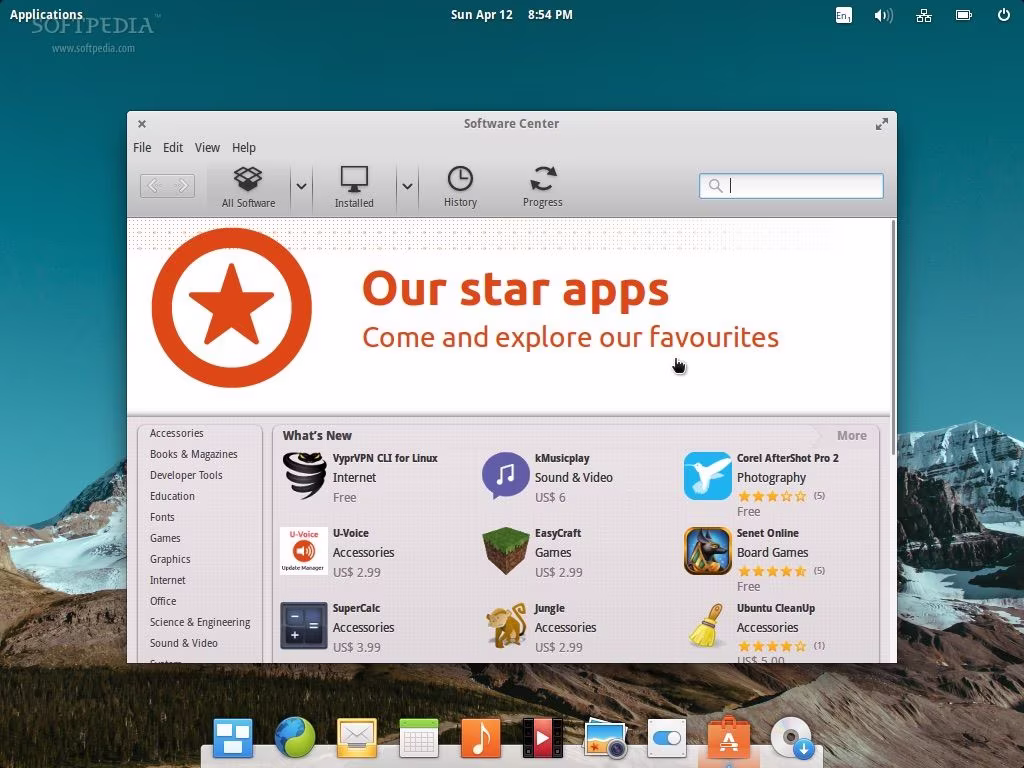
Task: Open the Jungle monkey app icon
Action: click(x=506, y=626)
